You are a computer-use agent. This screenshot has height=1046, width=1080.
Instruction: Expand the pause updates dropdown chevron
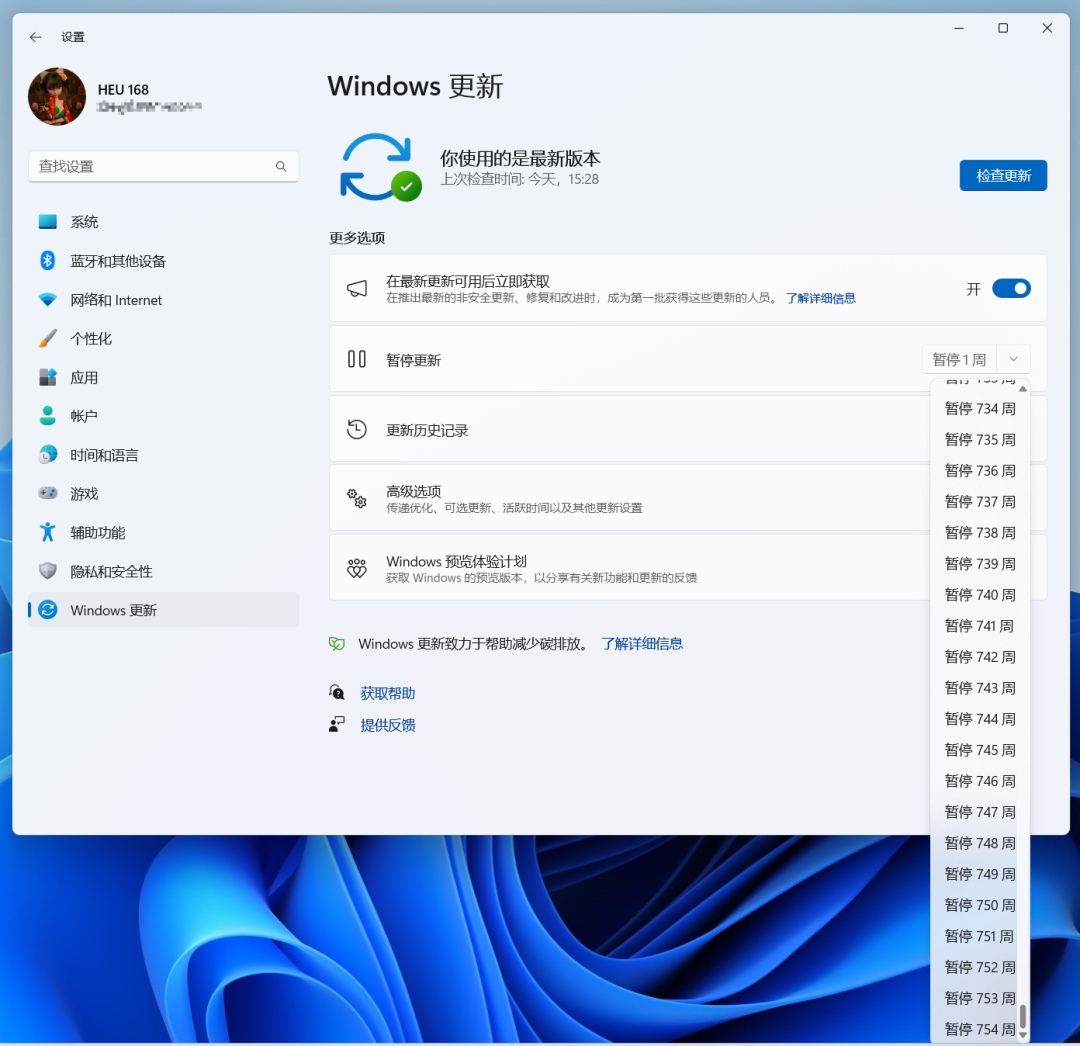(x=1014, y=360)
